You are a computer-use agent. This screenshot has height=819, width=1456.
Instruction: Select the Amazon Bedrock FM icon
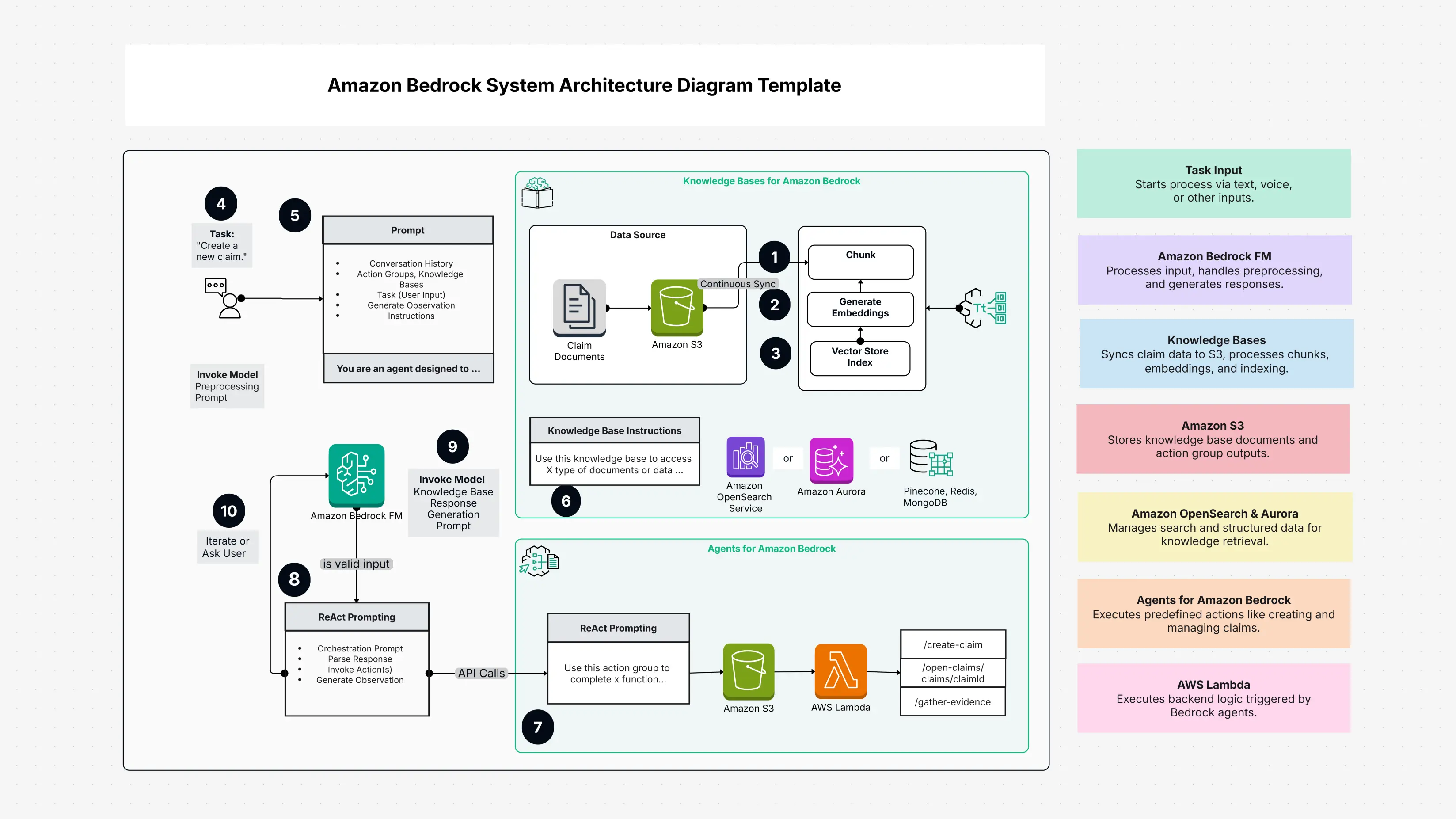coord(356,475)
